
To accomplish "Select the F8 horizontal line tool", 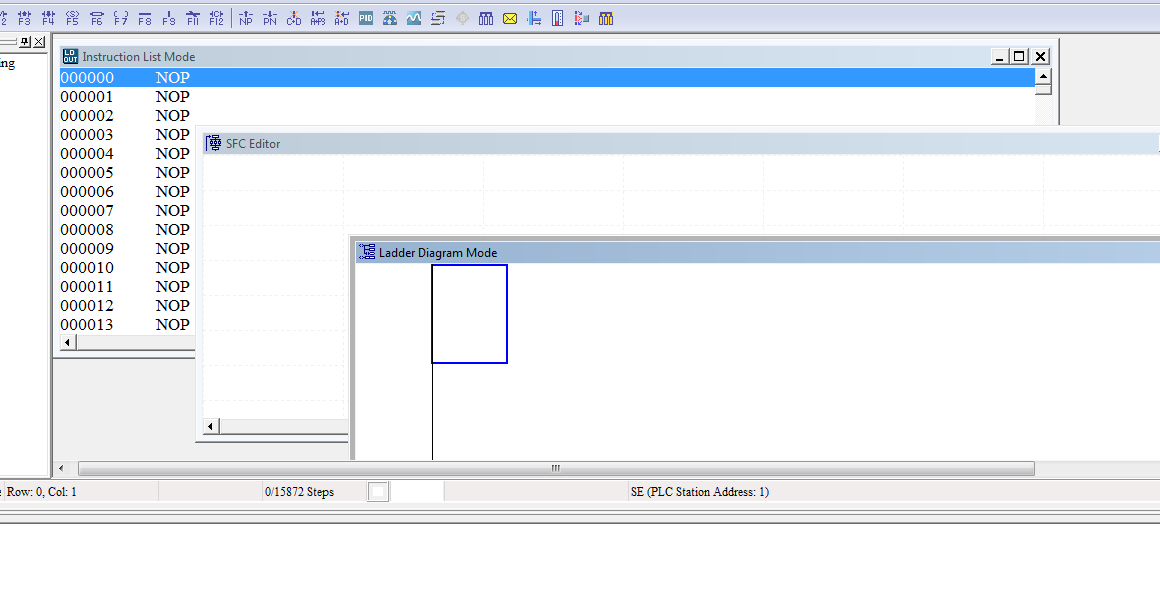I will (145, 18).
